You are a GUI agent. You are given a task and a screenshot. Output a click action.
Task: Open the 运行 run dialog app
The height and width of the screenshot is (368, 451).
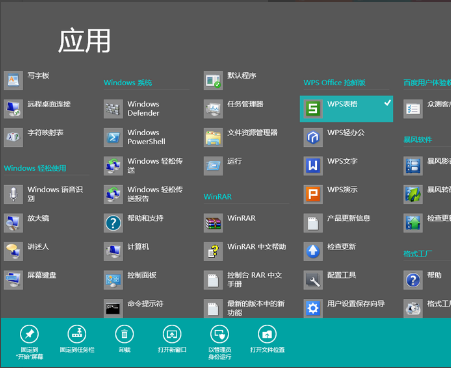pos(223,166)
